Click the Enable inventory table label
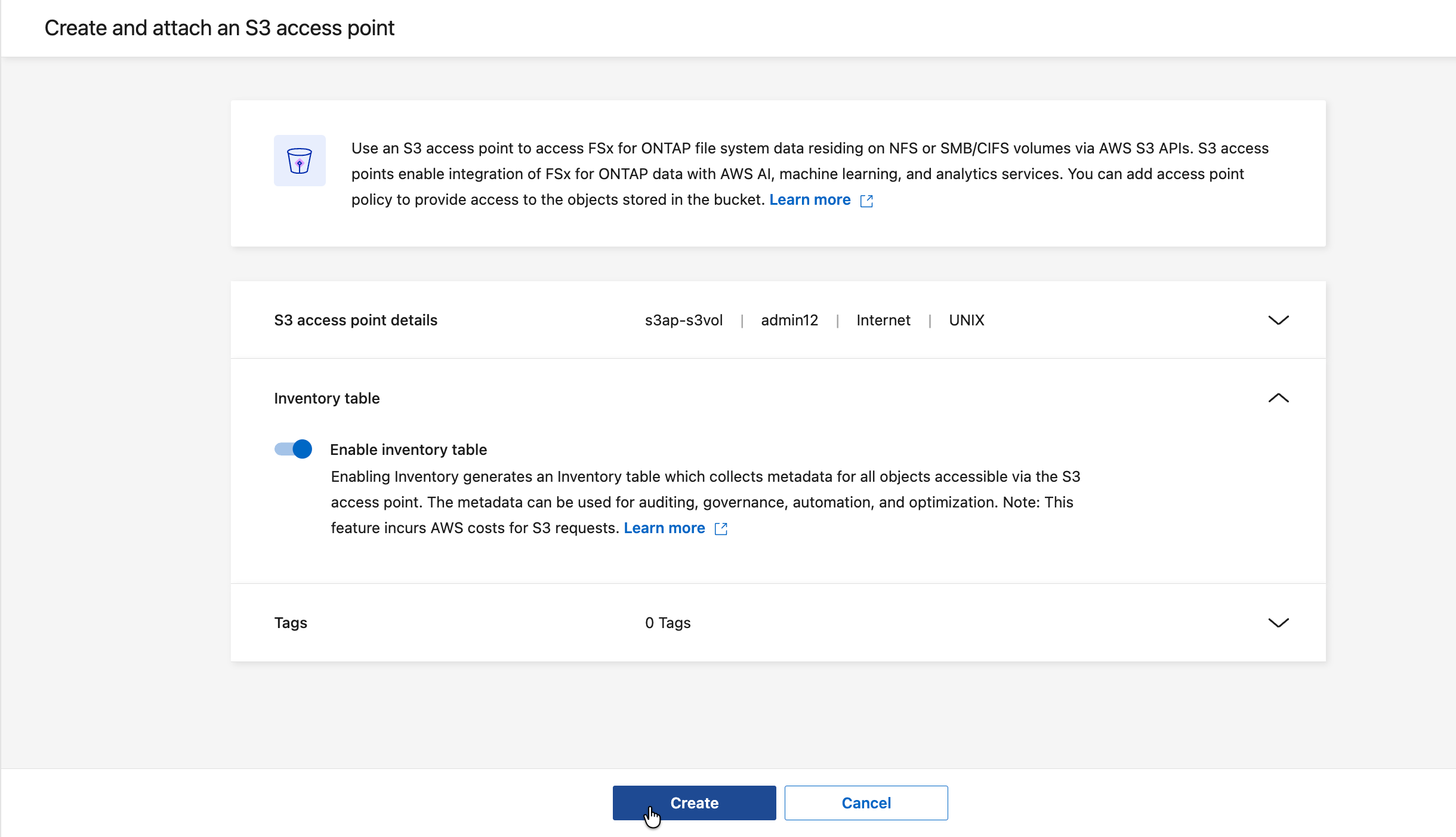Viewport: 1456px width, 837px height. click(x=408, y=450)
